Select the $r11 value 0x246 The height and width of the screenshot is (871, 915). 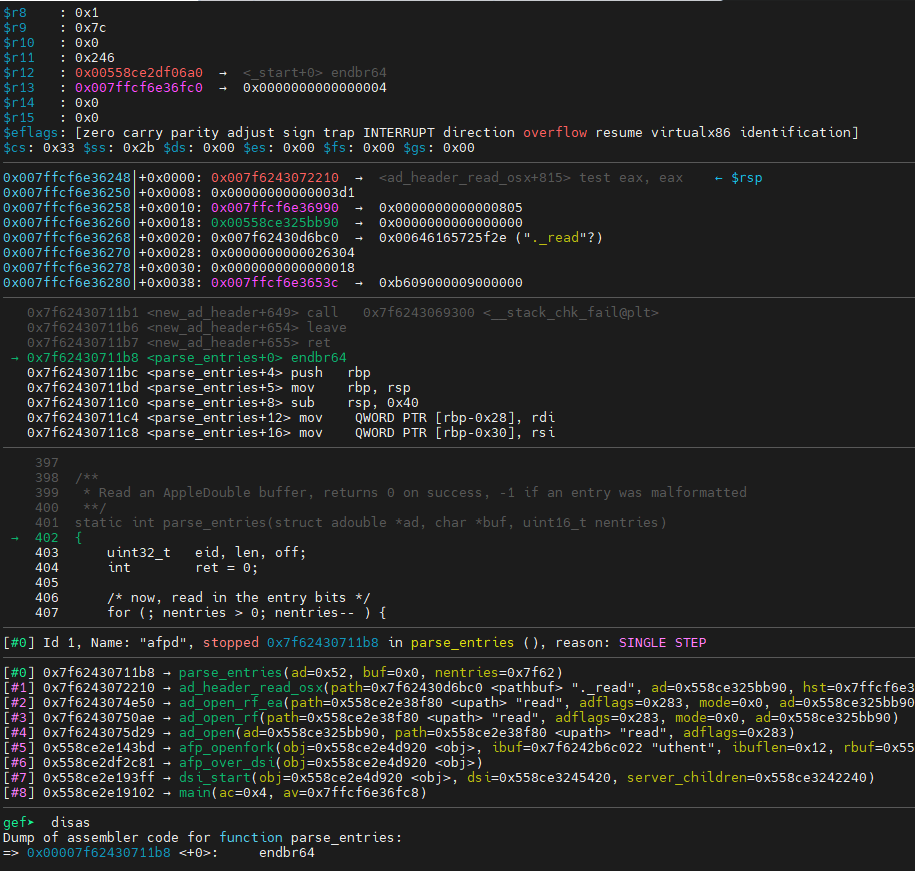click(95, 58)
